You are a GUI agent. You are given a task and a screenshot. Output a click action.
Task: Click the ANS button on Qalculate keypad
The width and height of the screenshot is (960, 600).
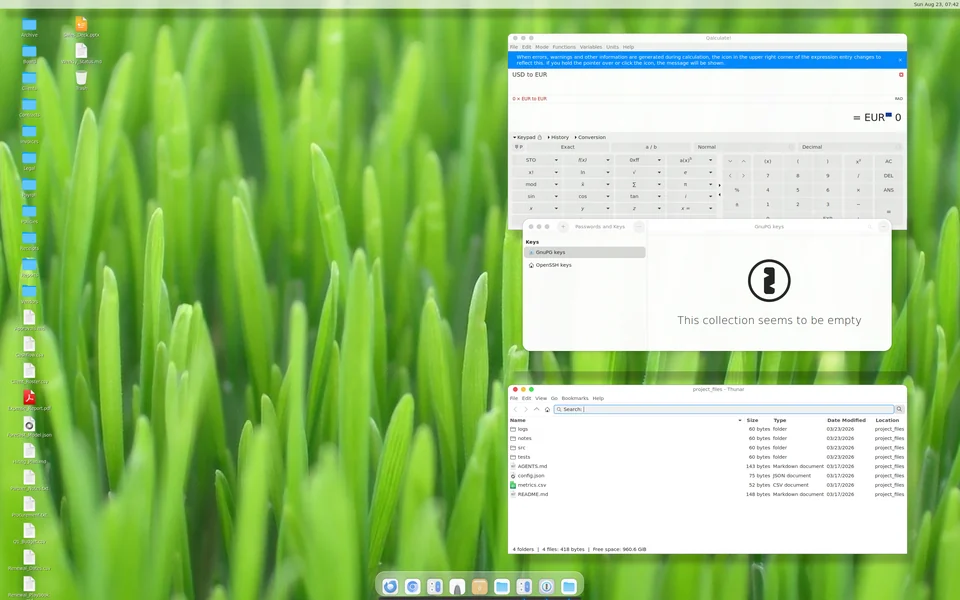coord(888,190)
